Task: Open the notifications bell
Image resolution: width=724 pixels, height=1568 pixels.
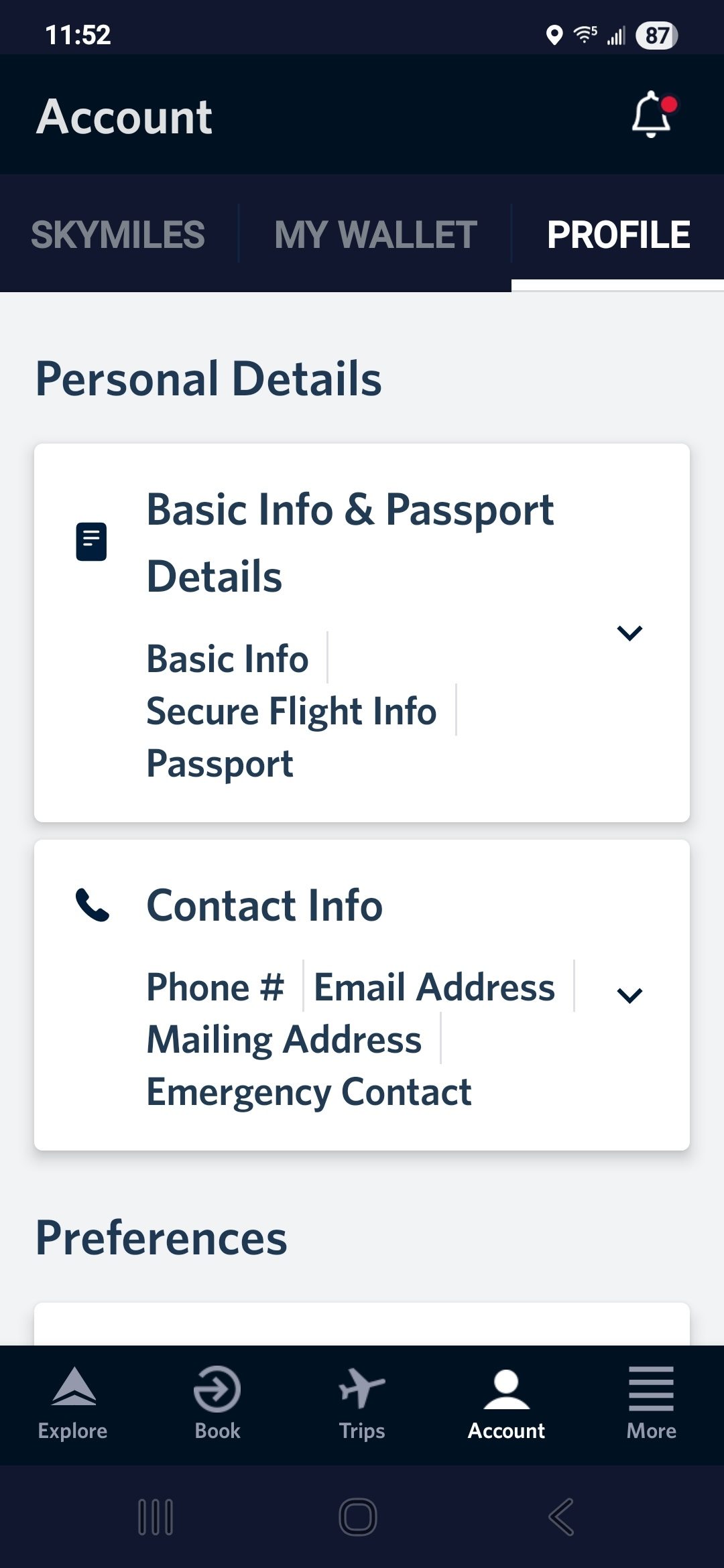Action: [x=651, y=115]
